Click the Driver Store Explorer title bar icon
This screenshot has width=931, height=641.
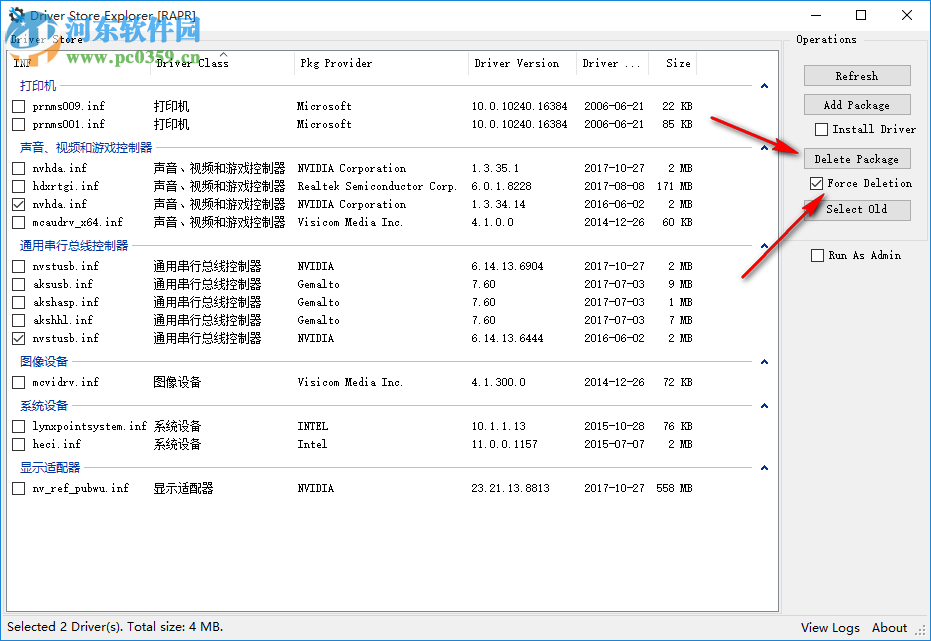point(14,15)
